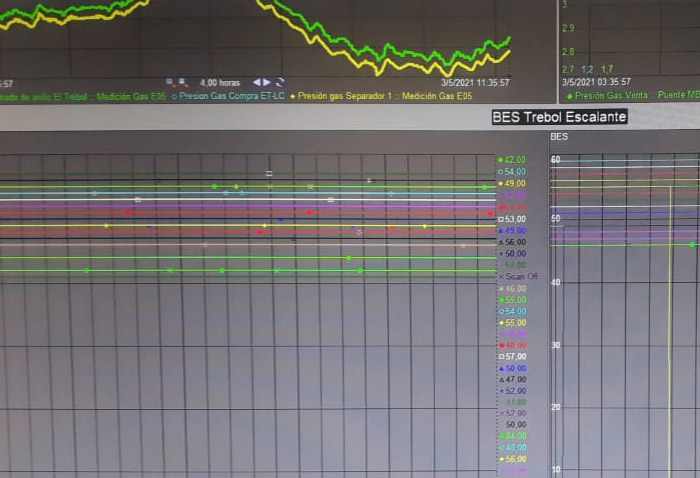Image resolution: width=700 pixels, height=478 pixels.
Task: Click the zoom out magnifier icon
Action: coord(183,83)
